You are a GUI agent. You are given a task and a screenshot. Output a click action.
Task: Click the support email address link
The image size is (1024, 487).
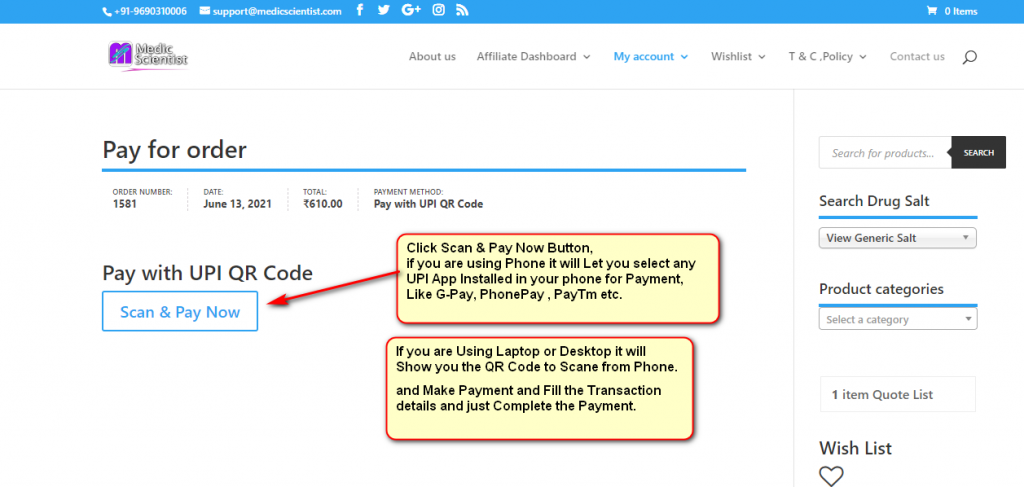[277, 11]
